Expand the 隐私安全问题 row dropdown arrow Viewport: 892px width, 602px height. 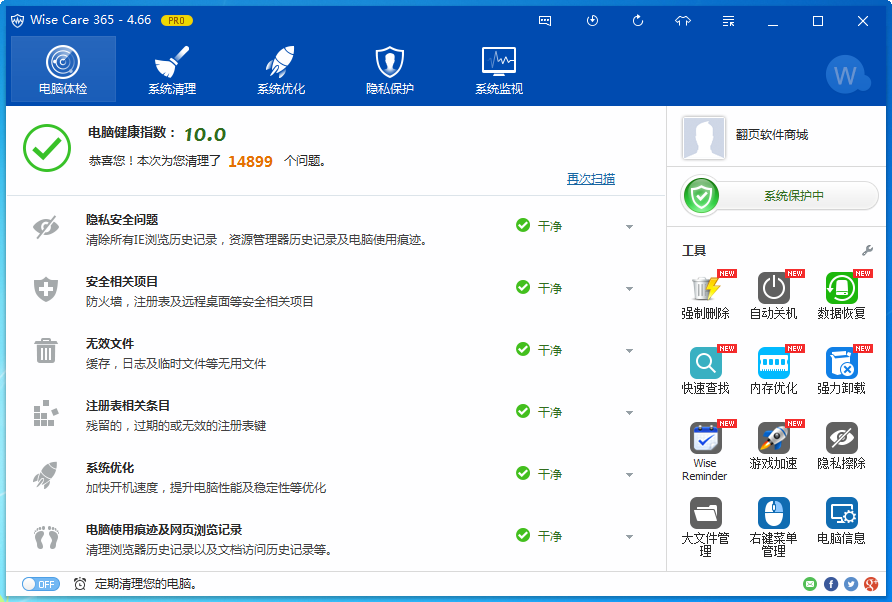[x=629, y=227]
